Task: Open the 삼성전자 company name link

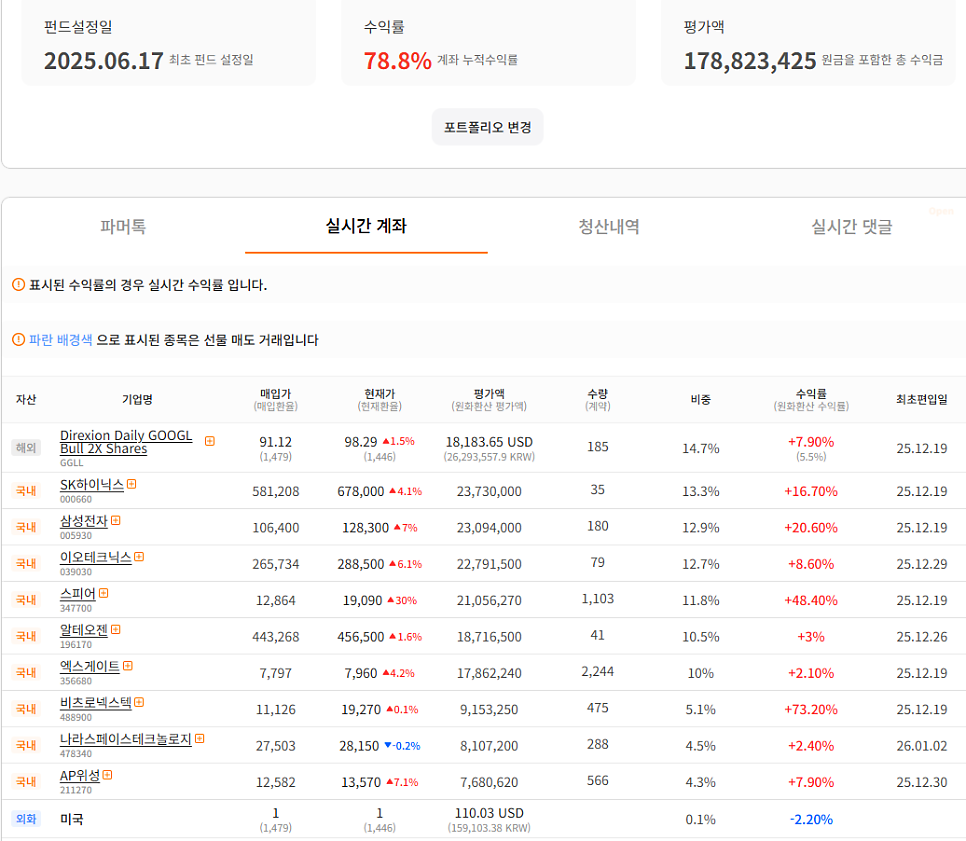Action: click(83, 521)
